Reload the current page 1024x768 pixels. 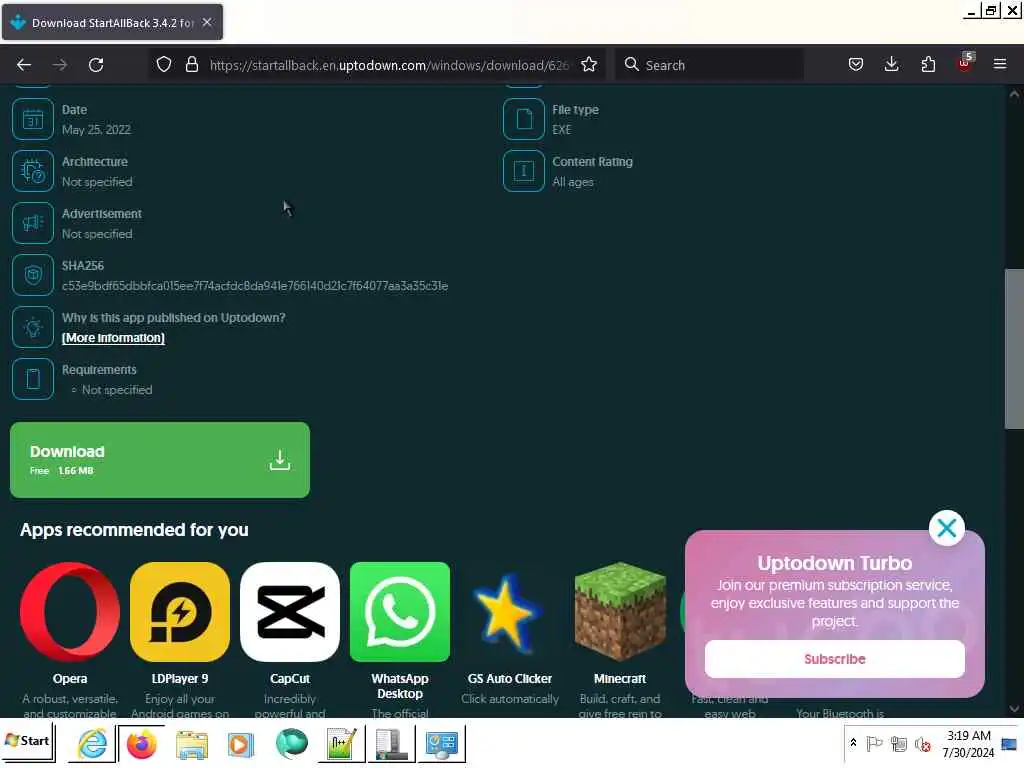pyautogui.click(x=96, y=65)
